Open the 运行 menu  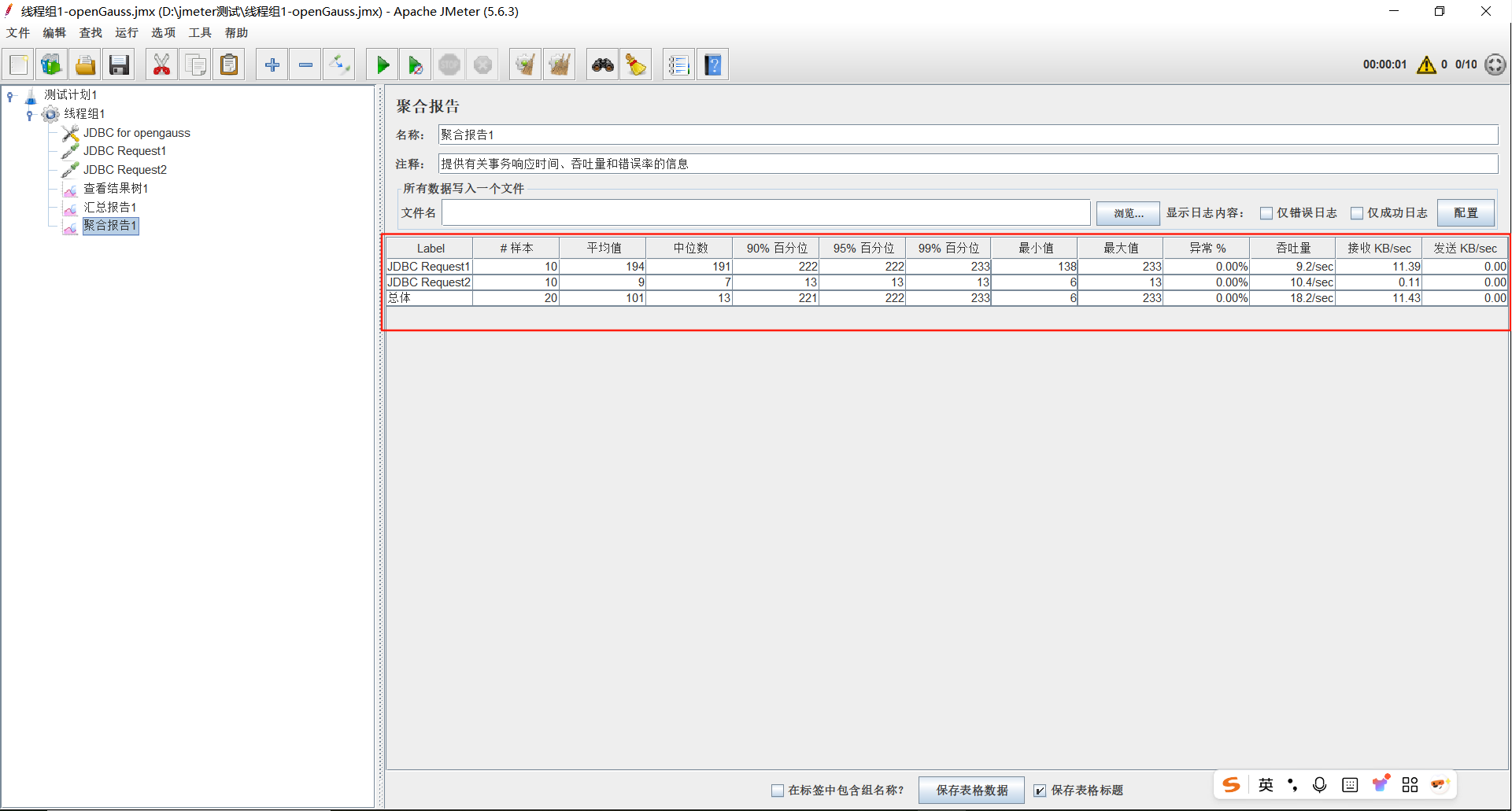[127, 32]
